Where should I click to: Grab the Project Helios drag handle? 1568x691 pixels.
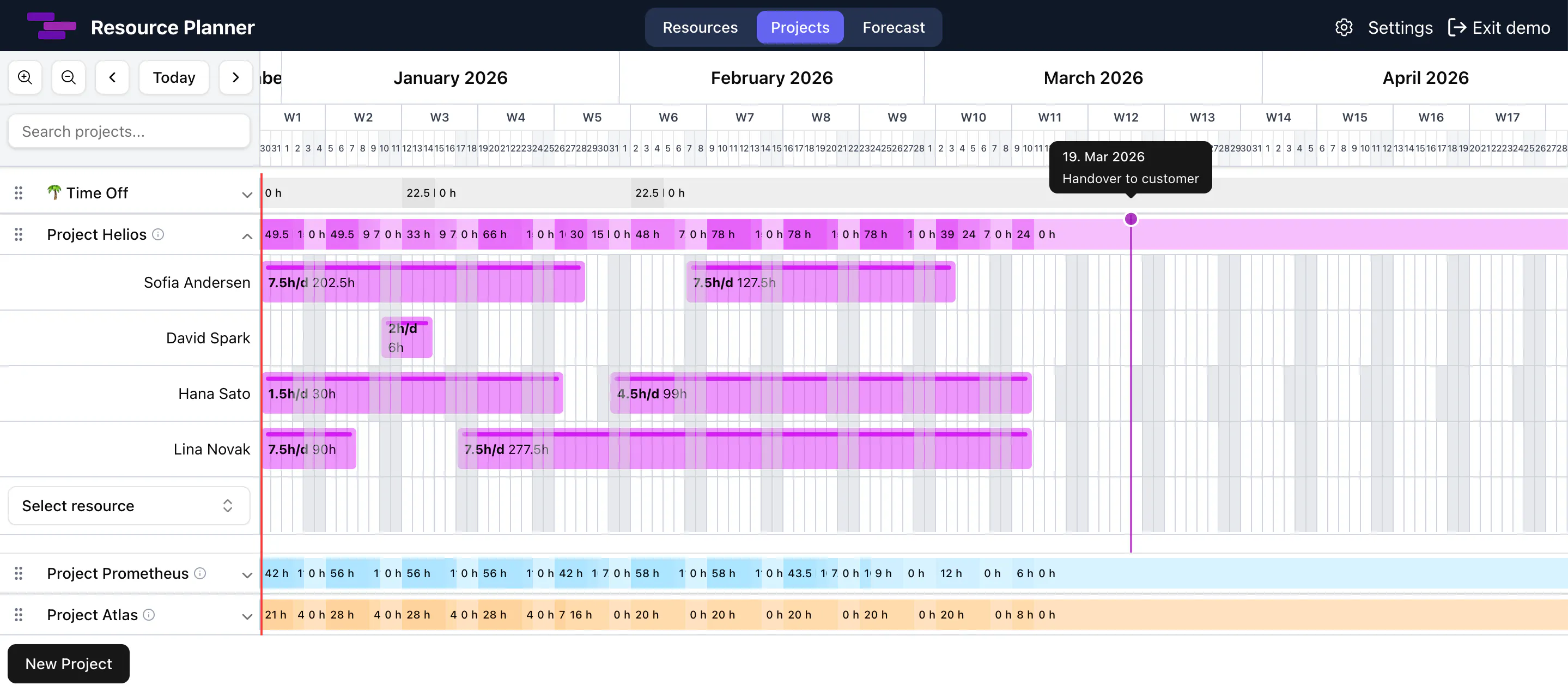click(x=19, y=234)
